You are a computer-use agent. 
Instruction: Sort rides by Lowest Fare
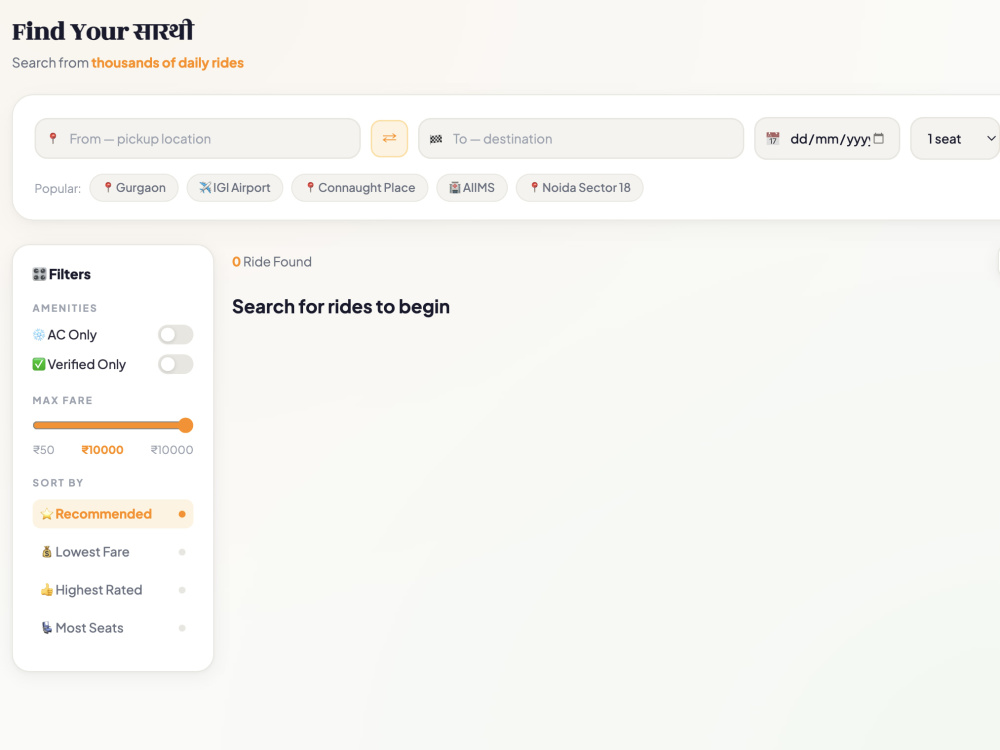pyautogui.click(x=113, y=552)
